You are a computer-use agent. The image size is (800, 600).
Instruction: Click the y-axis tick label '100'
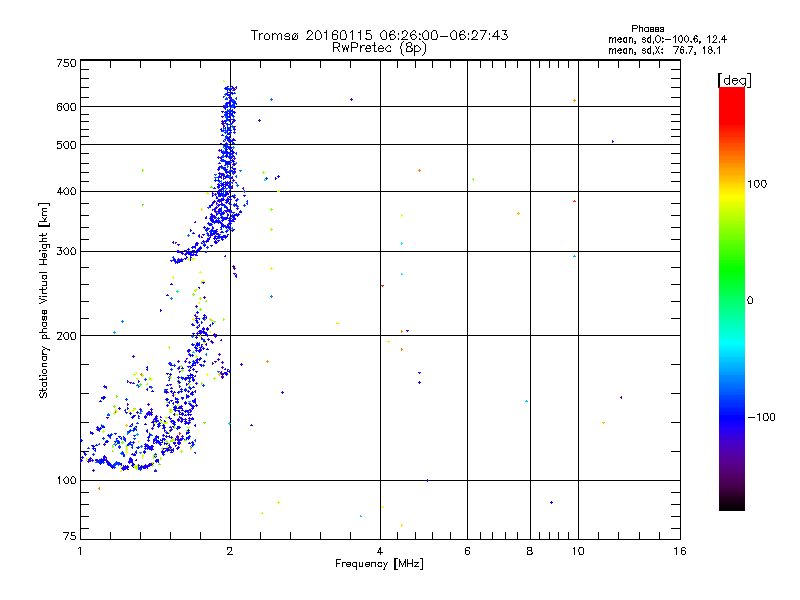click(x=66, y=480)
